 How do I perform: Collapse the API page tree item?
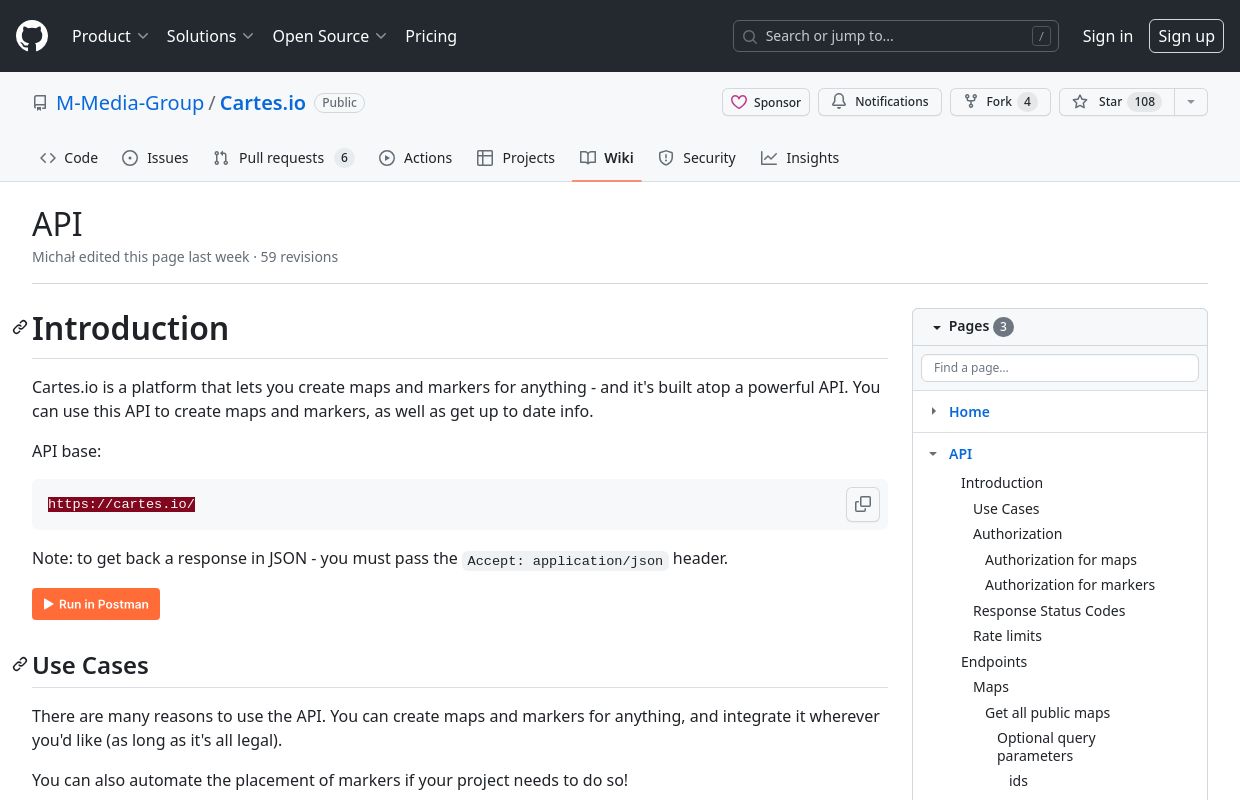(933, 453)
